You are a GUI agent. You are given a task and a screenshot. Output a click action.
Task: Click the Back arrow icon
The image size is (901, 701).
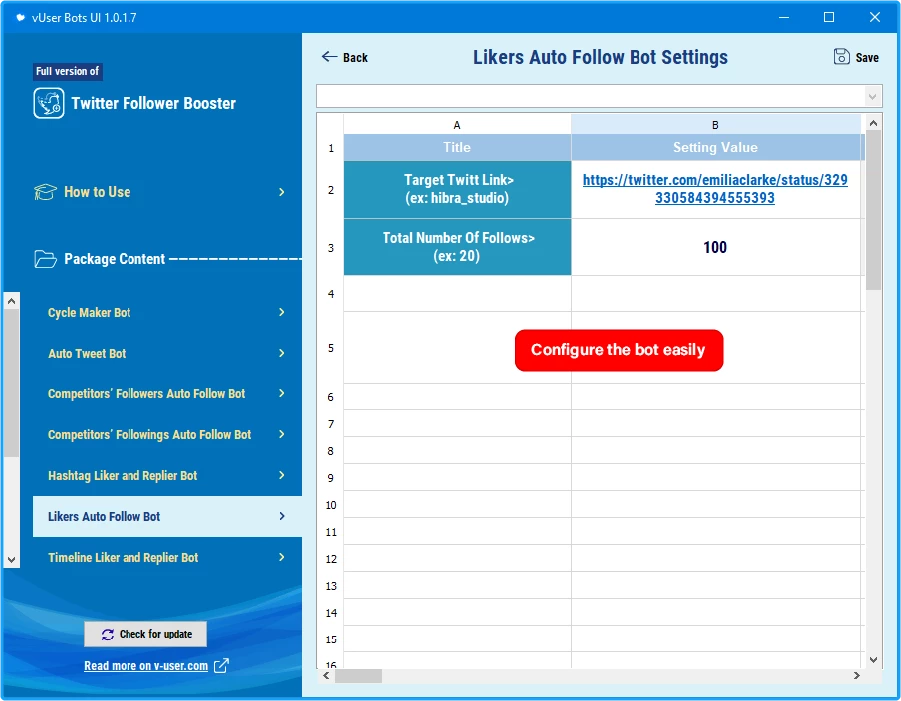pos(329,56)
